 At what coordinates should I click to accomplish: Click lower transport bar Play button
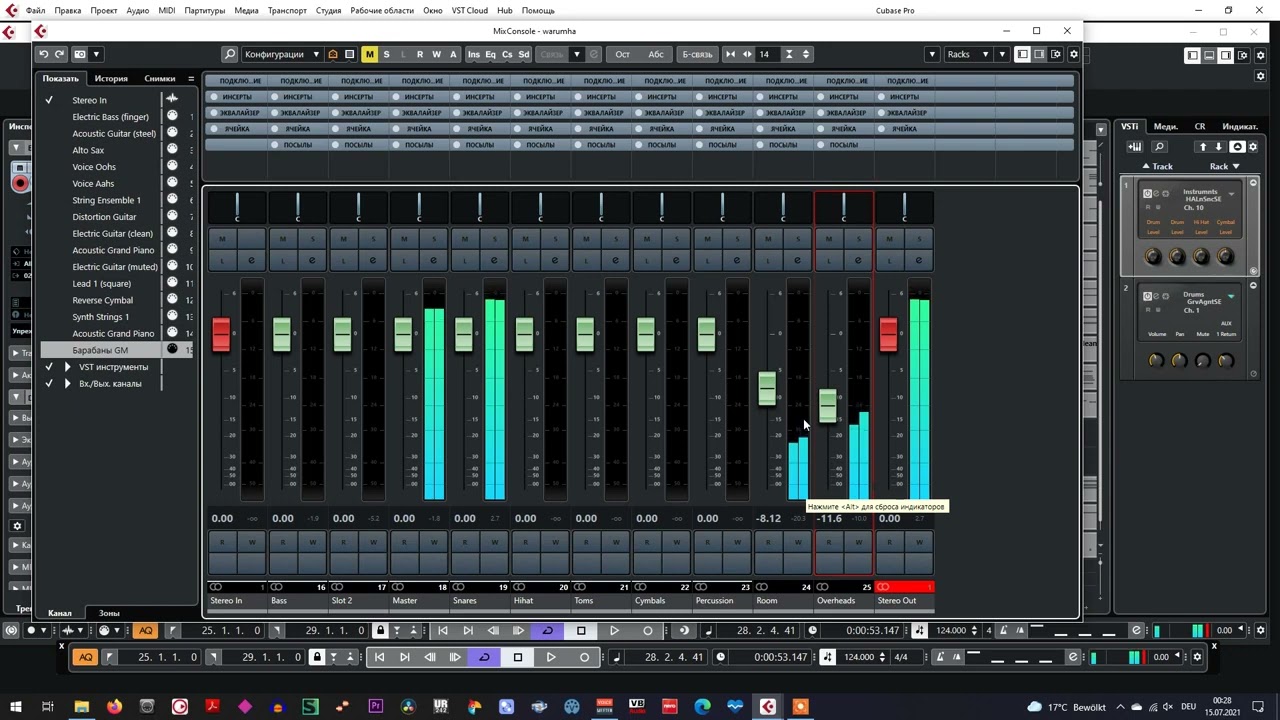pos(550,657)
